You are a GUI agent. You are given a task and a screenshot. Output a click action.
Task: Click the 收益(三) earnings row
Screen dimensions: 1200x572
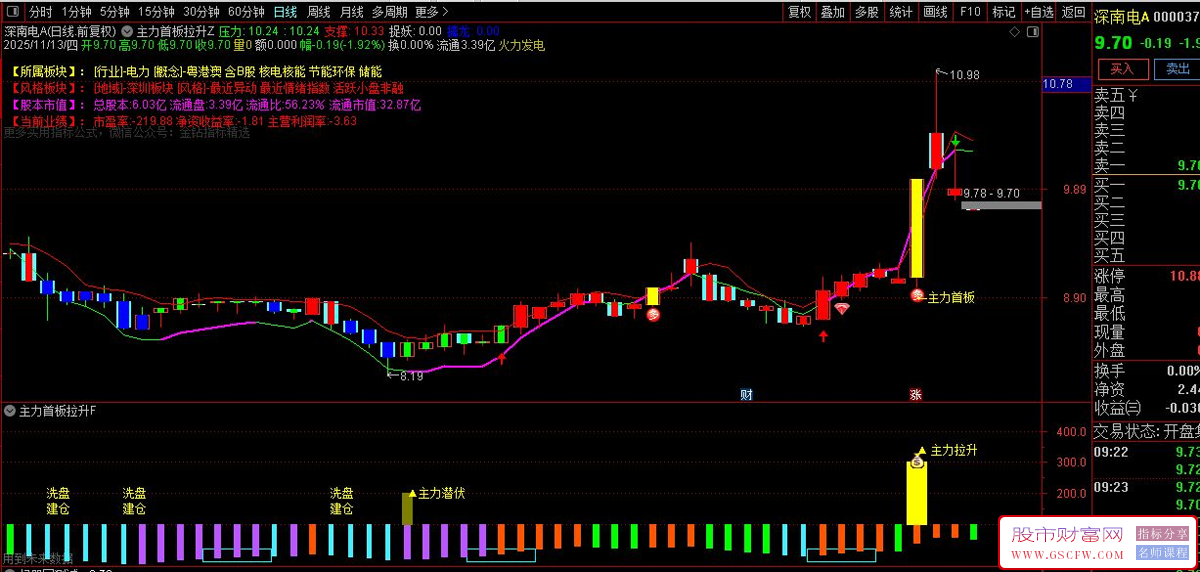(1146, 408)
